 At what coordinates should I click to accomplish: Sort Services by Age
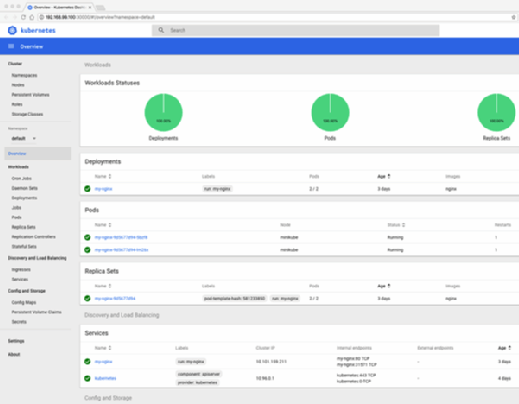[x=509, y=348]
